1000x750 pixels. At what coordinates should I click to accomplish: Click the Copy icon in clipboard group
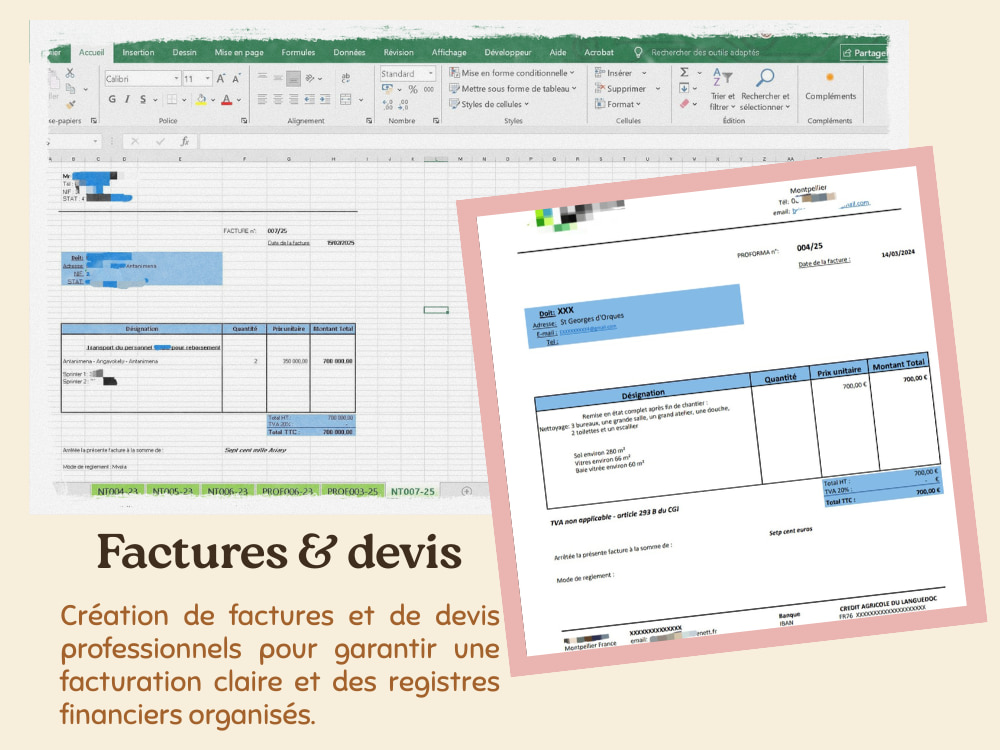click(71, 89)
